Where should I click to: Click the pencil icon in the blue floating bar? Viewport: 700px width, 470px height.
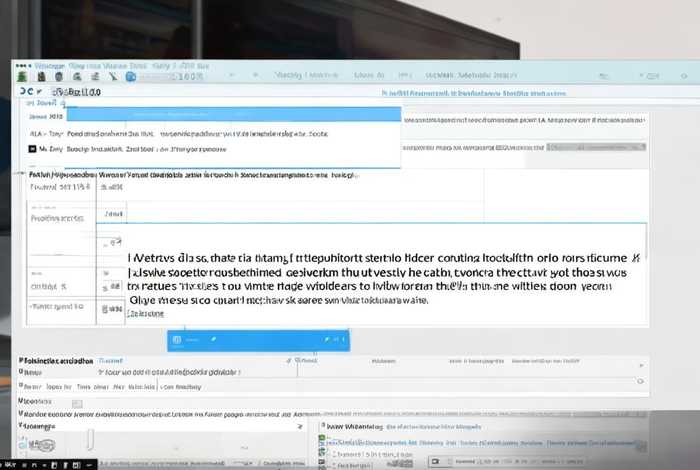coord(213,340)
